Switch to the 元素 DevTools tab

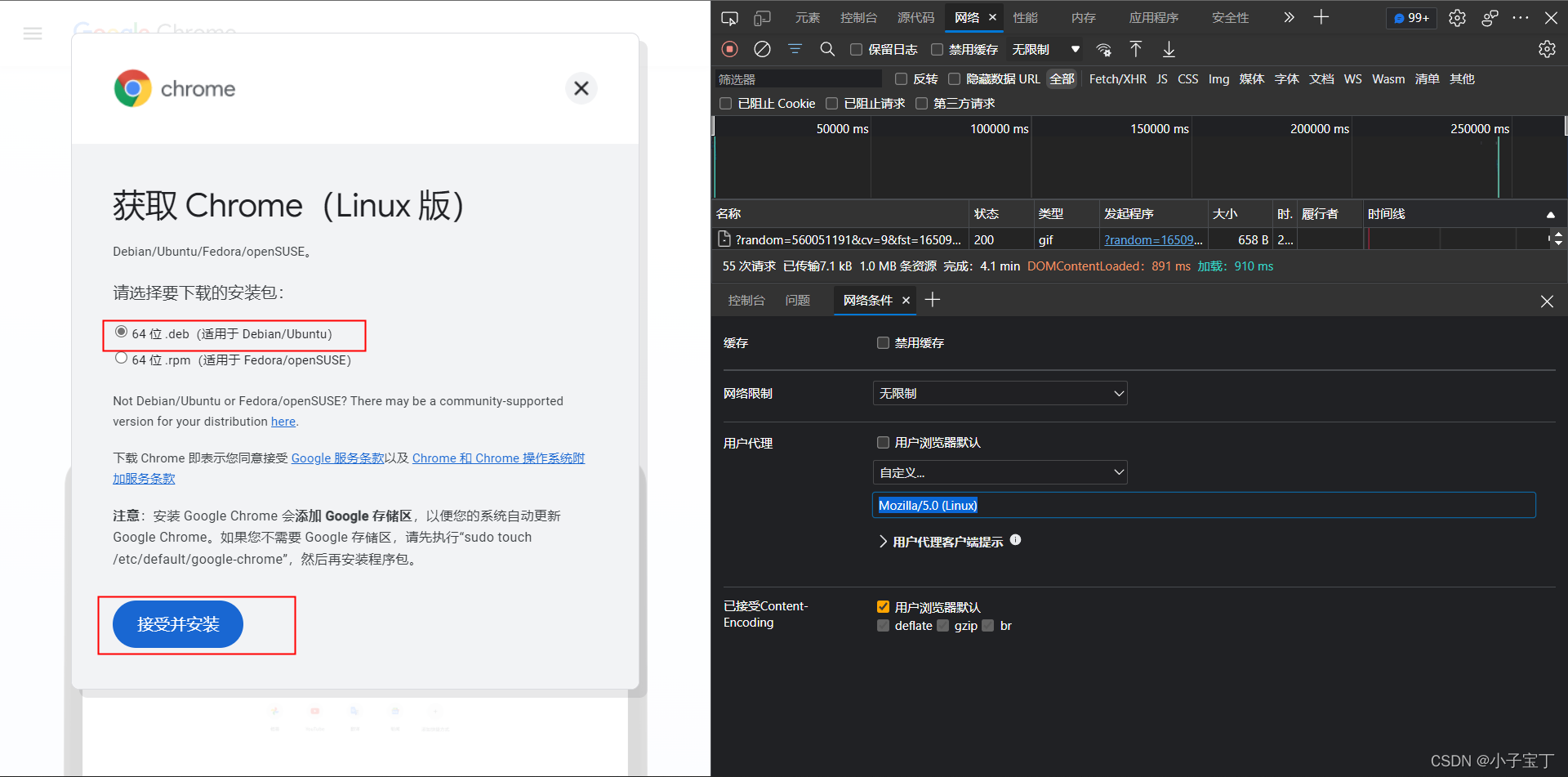click(x=808, y=18)
